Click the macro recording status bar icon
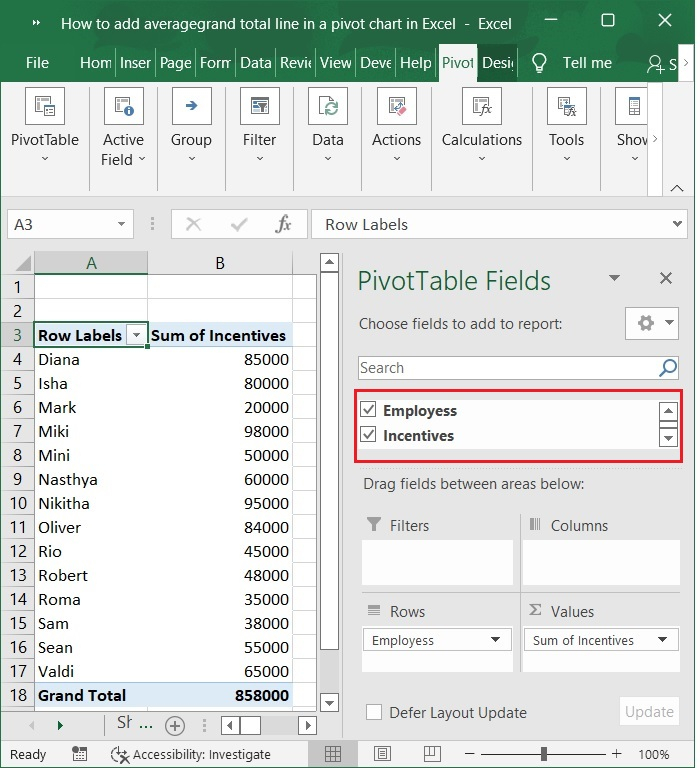 [x=79, y=754]
